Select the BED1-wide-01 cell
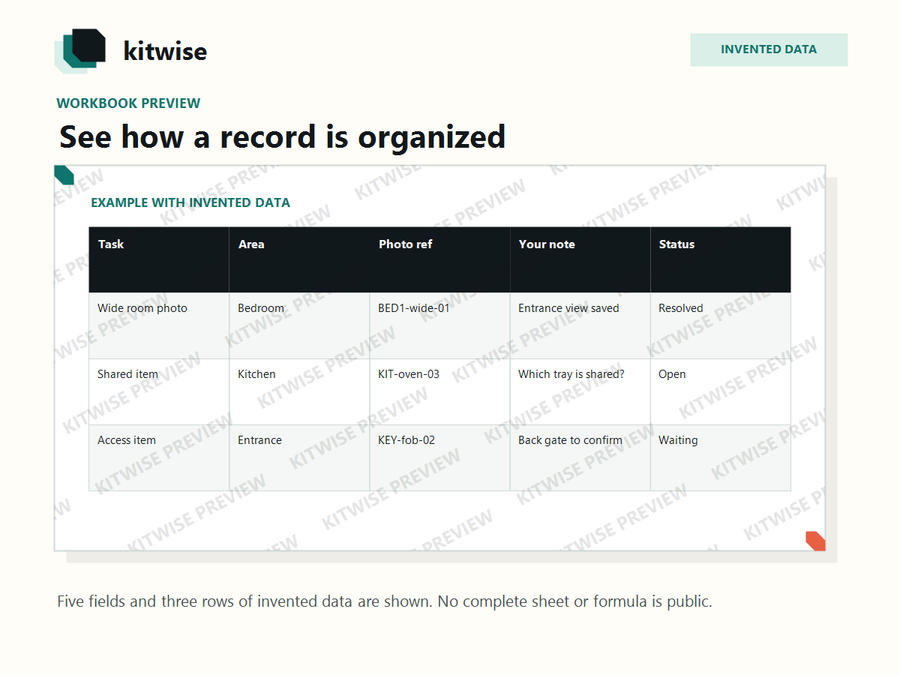The width and height of the screenshot is (900, 675). 440,325
